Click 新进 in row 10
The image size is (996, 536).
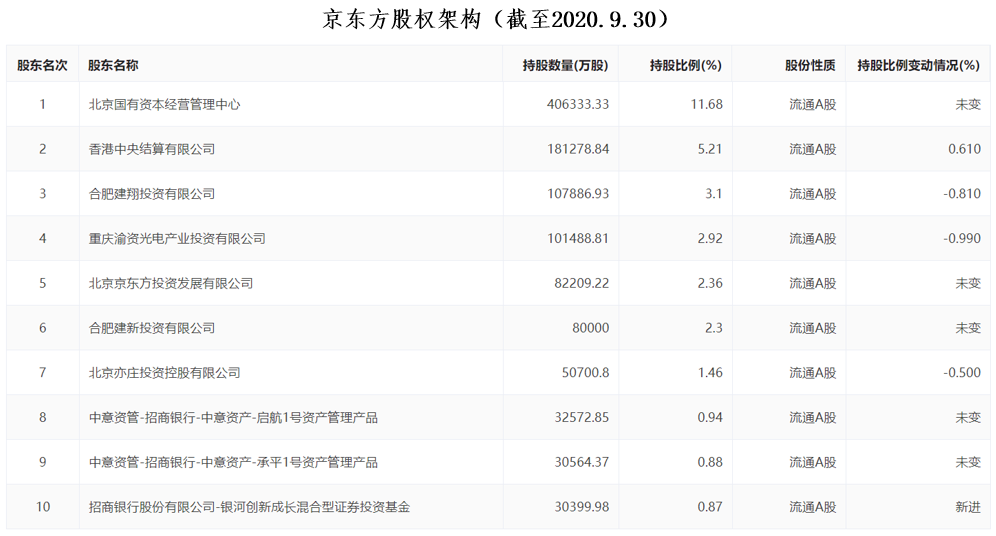click(x=968, y=507)
